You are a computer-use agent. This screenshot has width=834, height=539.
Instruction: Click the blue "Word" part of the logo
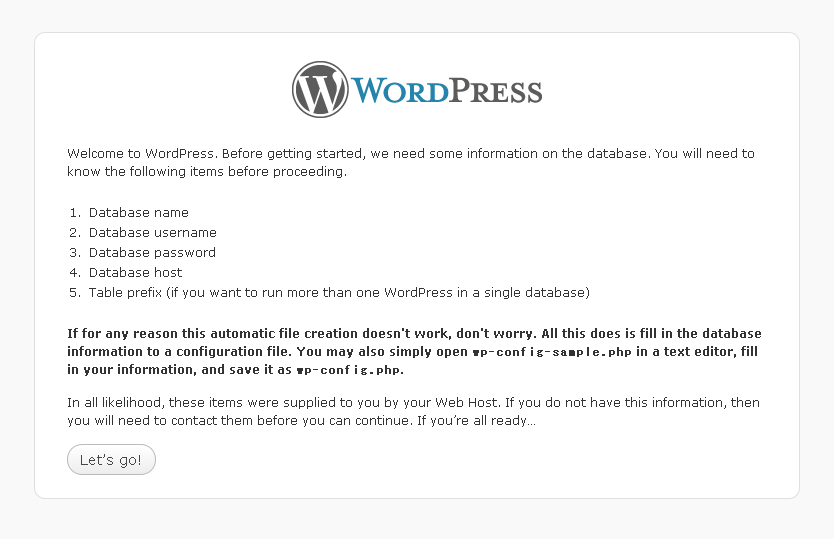[x=401, y=90]
